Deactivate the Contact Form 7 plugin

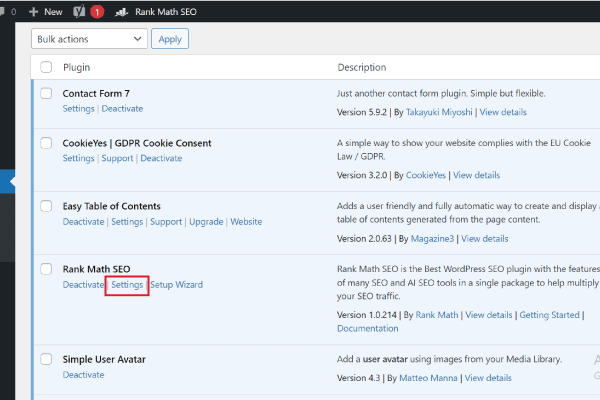pos(122,109)
